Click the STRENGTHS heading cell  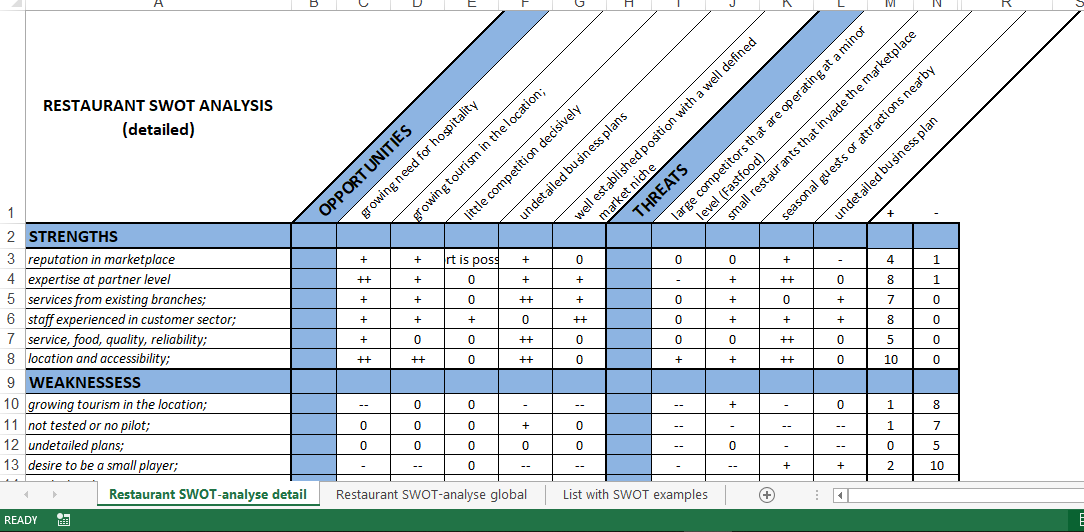[x=158, y=236]
